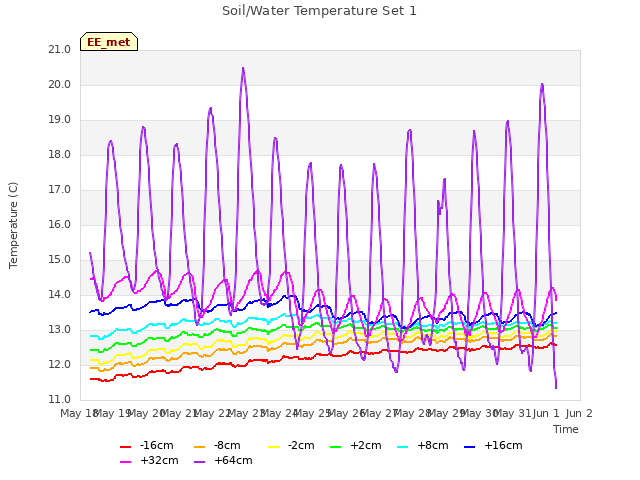The width and height of the screenshot is (640, 480).
Task: Click the magenta +32cm legend swatch
Action: (x=125, y=462)
